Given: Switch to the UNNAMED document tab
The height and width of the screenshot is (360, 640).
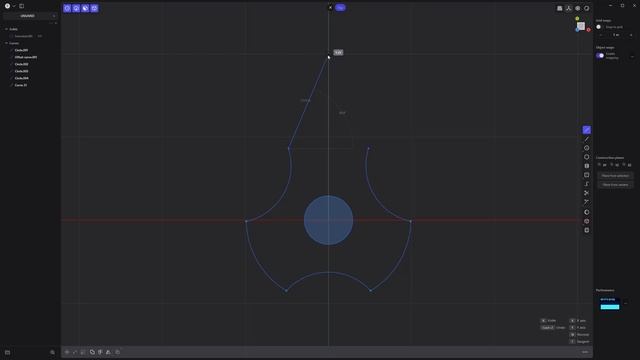Looking at the screenshot, I should click(27, 16).
